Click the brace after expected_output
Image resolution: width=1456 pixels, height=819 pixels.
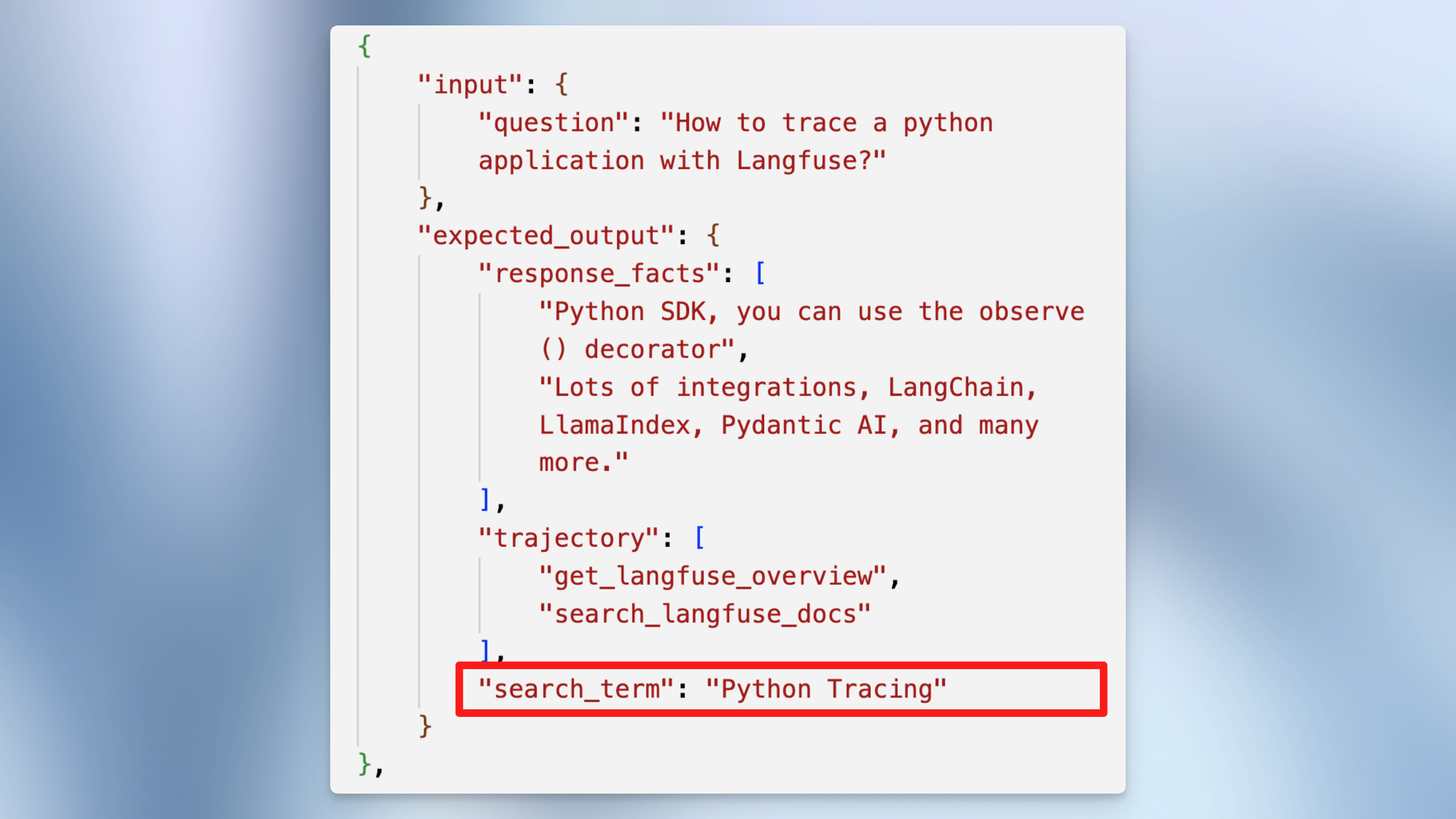pos(713,236)
